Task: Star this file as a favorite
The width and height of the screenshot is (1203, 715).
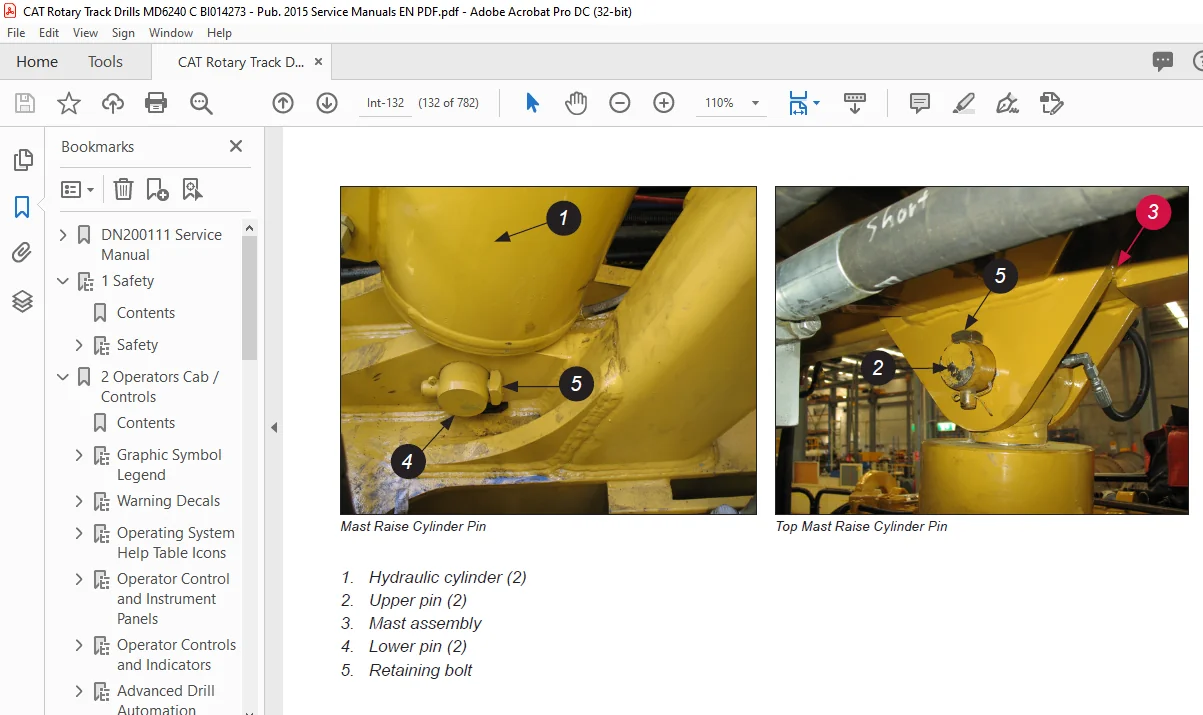Action: pyautogui.click(x=68, y=103)
